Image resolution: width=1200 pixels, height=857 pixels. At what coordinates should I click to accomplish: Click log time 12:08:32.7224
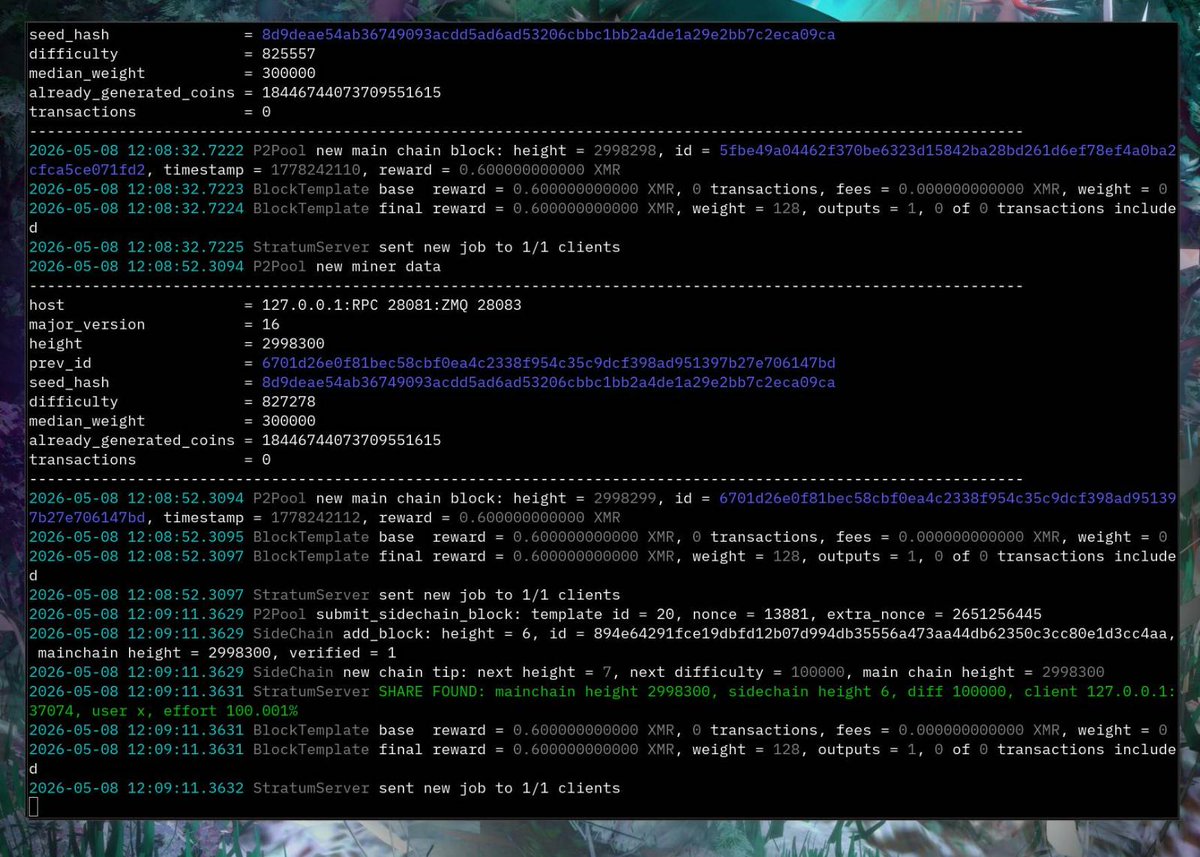coord(186,209)
